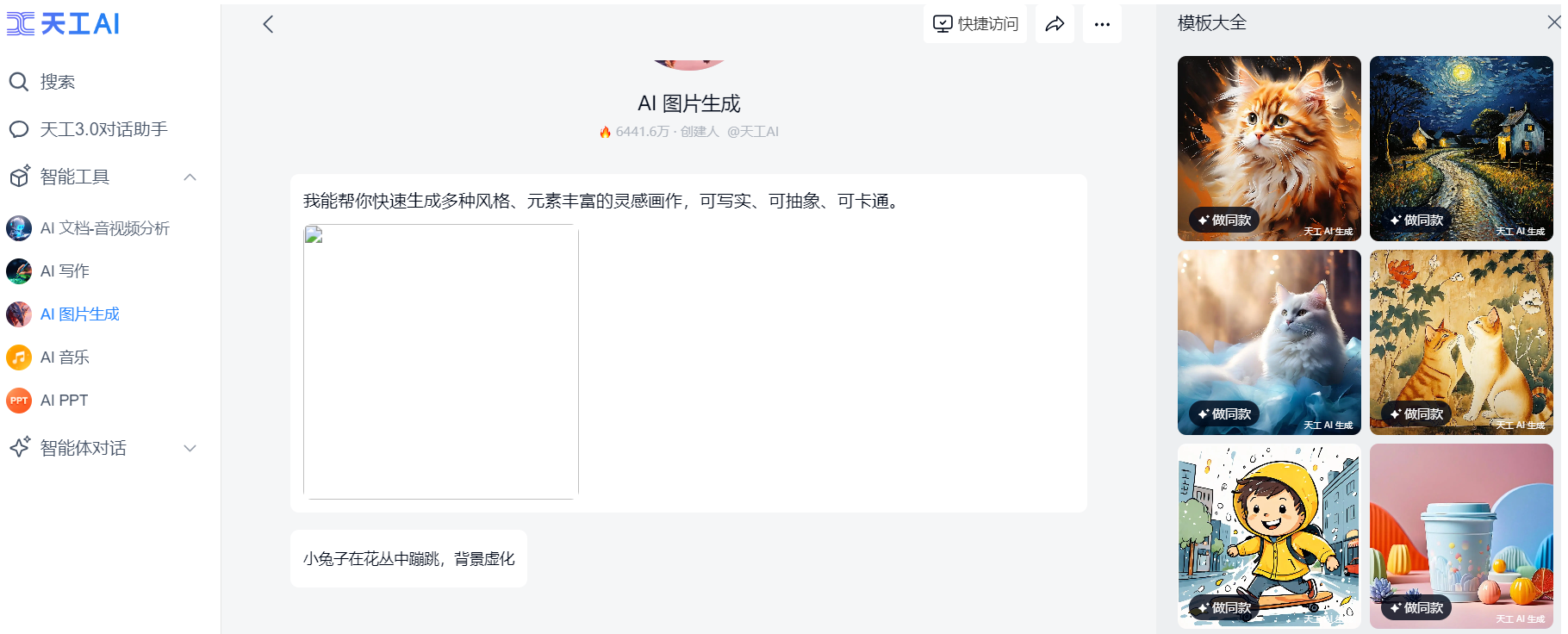
Task: Click the orange PPT icon
Action: [19, 401]
